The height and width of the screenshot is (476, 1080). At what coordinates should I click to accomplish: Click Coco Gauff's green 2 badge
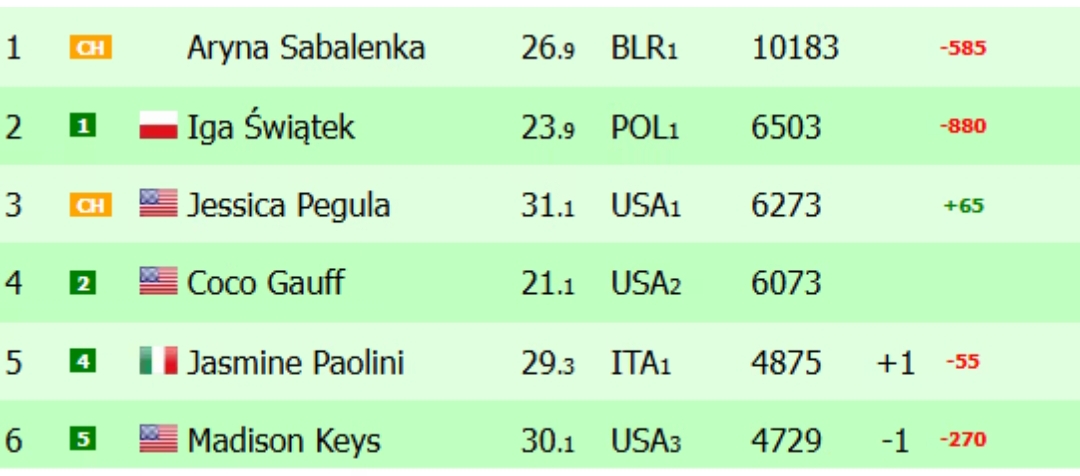click(83, 283)
